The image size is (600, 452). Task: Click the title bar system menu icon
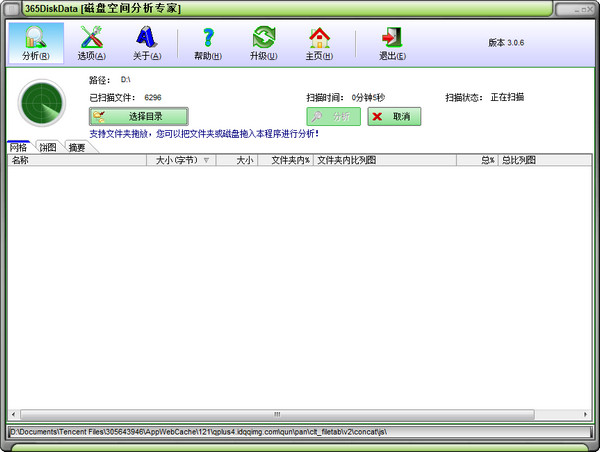tap(12, 9)
